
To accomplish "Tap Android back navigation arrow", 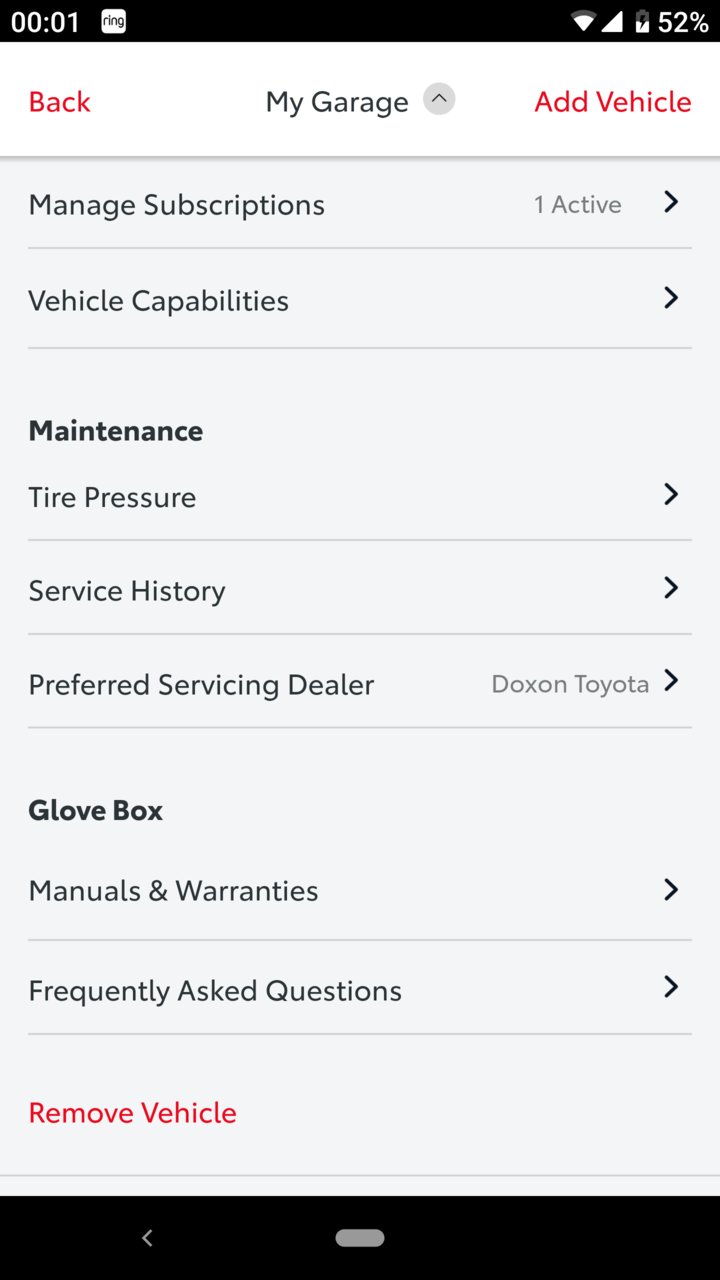I will coord(147,1238).
